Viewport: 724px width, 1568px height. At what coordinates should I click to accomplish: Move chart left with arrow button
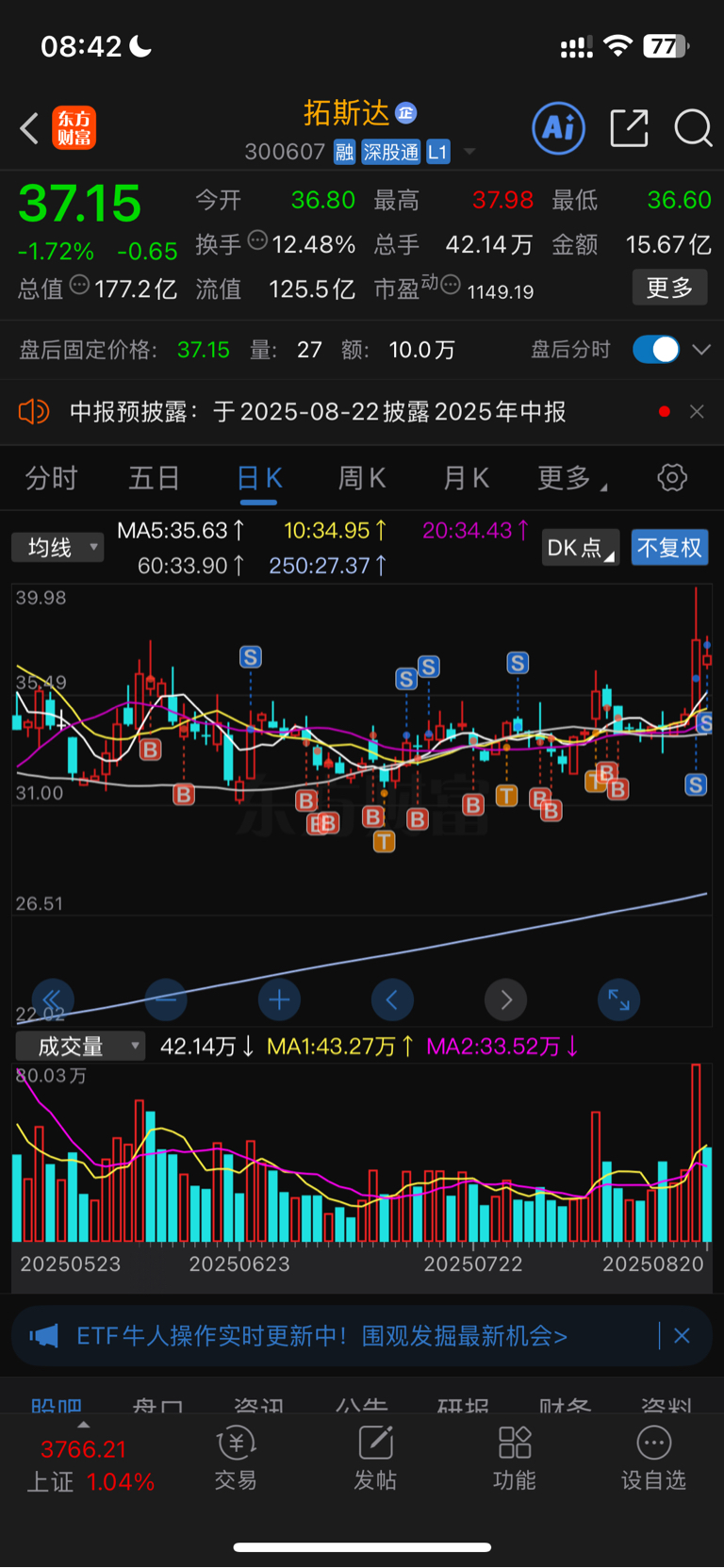click(x=392, y=999)
